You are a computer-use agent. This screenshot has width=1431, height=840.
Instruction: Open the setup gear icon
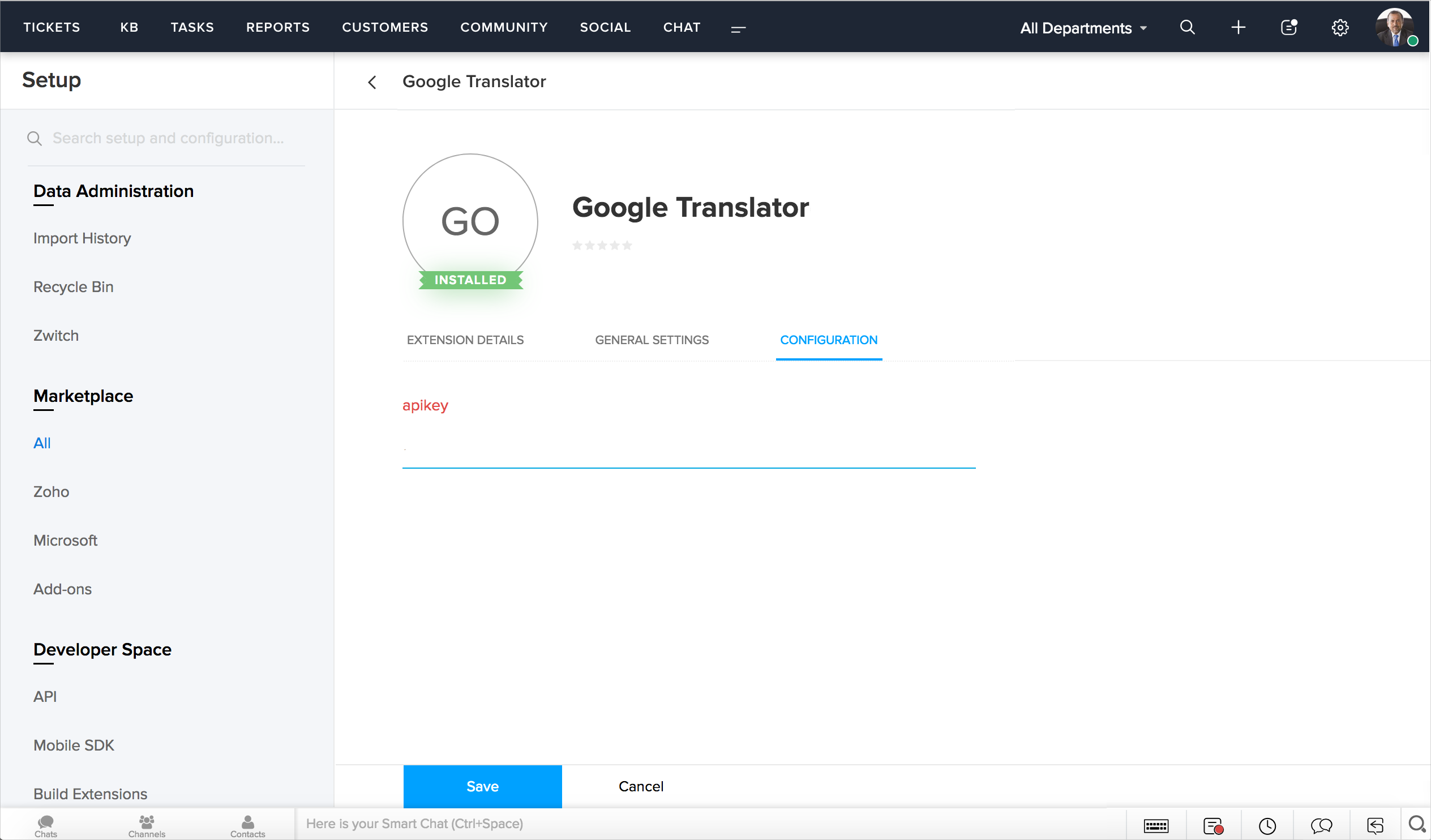[1339, 27]
